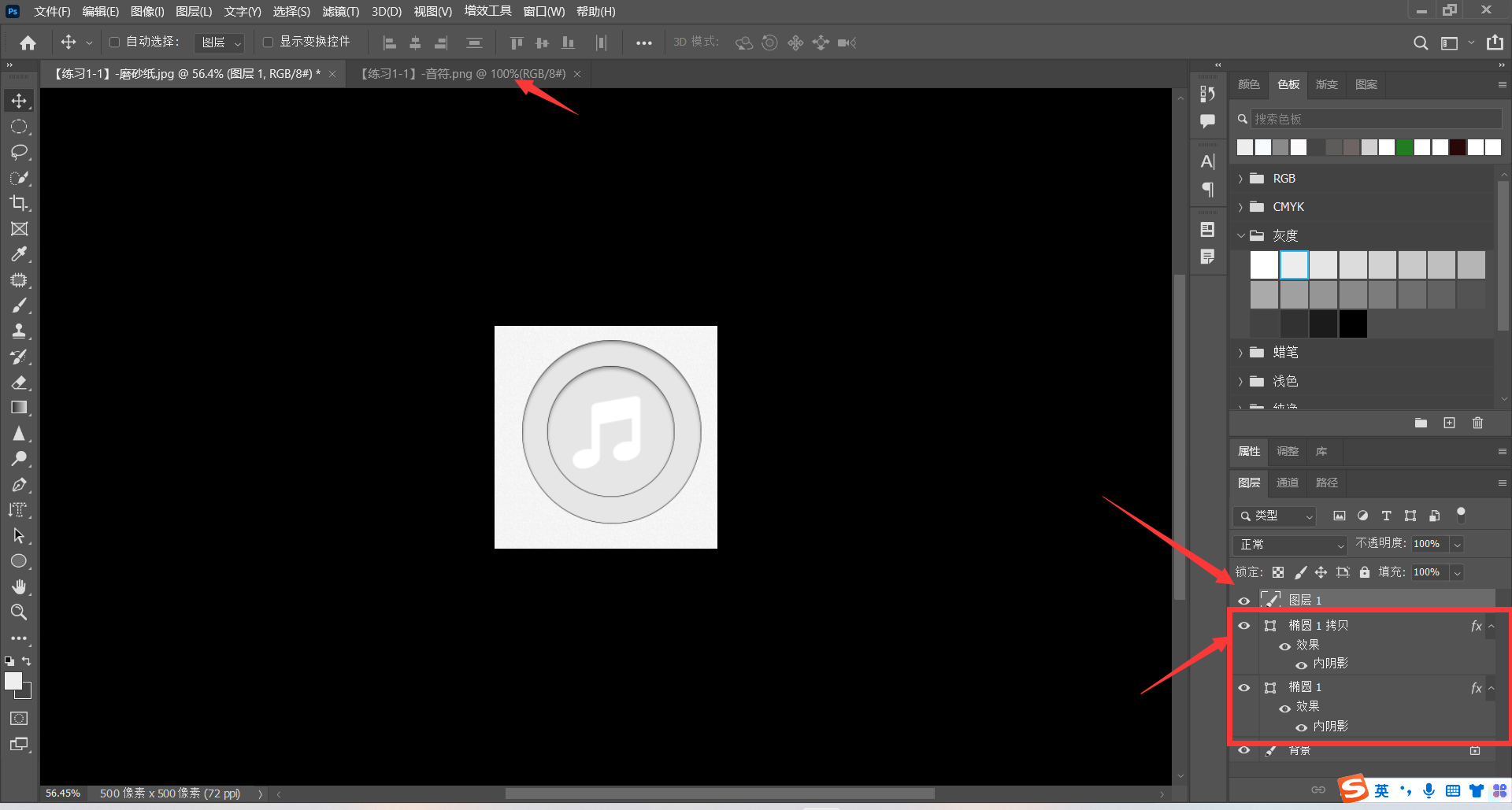Select the Frame tool
The width and height of the screenshot is (1512, 810).
[x=19, y=229]
